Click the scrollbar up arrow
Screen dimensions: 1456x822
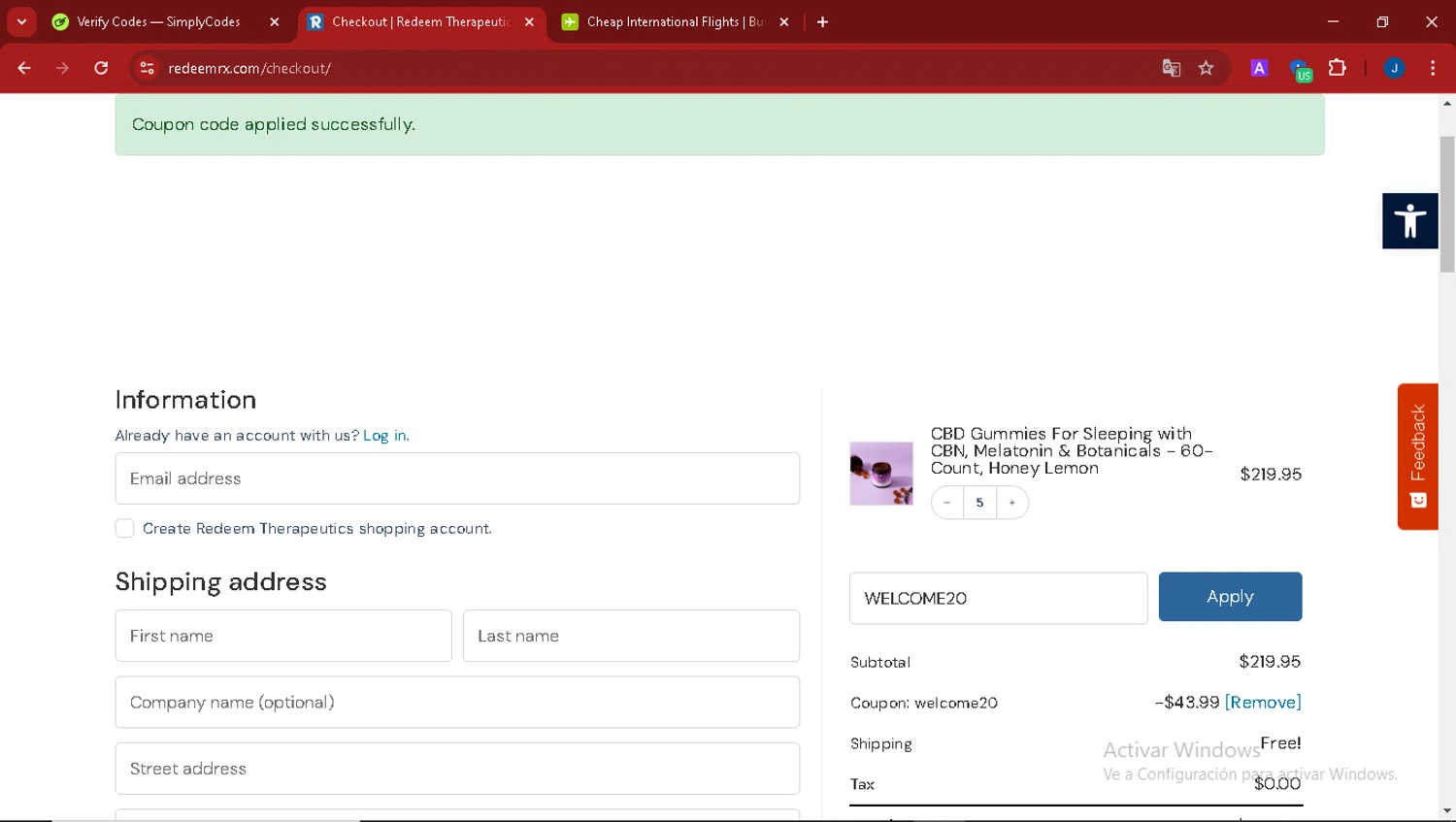pyautogui.click(x=1447, y=102)
